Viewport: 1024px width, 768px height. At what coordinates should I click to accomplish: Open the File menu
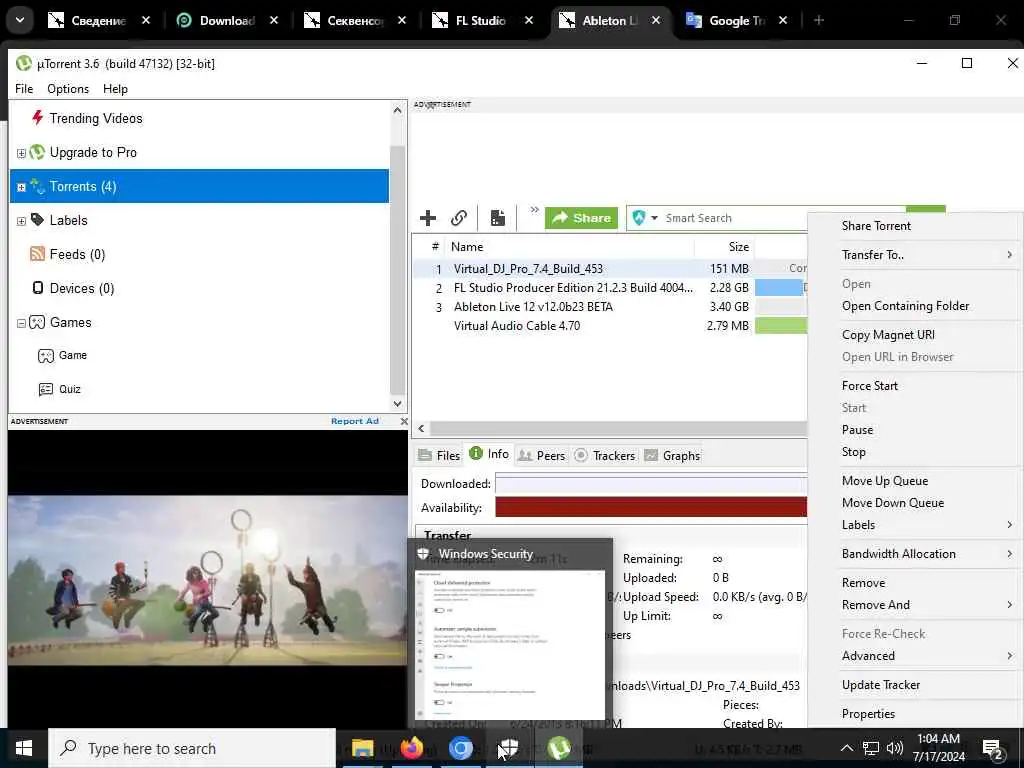coord(24,89)
